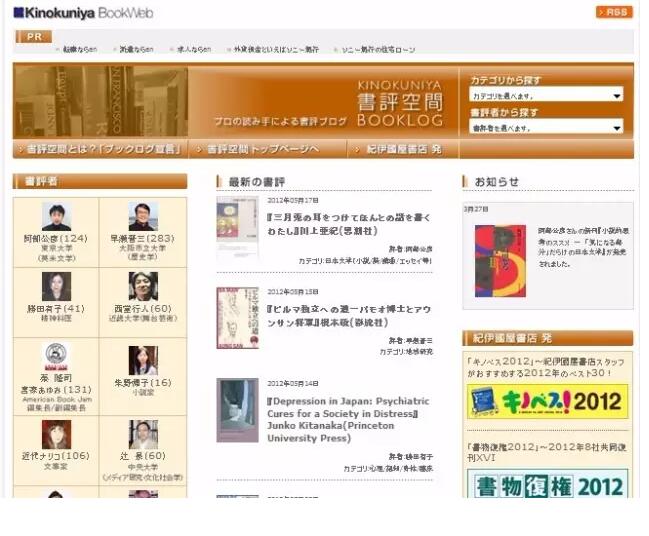The image size is (649, 536).
Task: Click the 書物復権 2012 banner
Action: tap(547, 483)
